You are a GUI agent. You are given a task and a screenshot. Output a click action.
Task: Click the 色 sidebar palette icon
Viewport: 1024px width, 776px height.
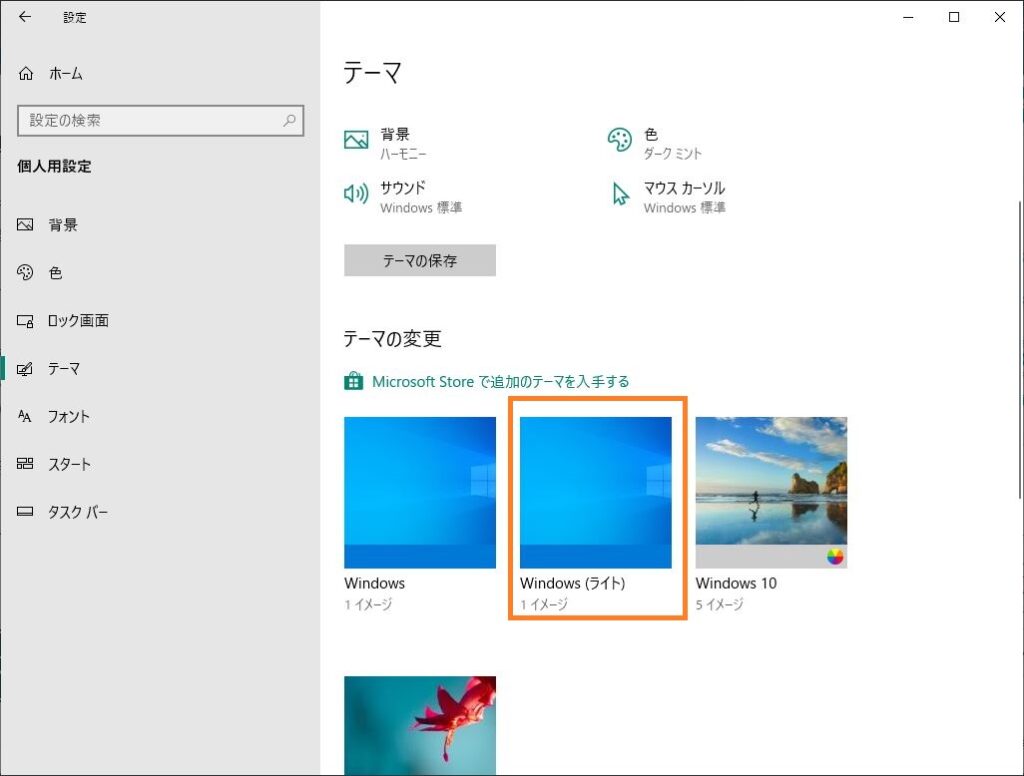click(25, 272)
